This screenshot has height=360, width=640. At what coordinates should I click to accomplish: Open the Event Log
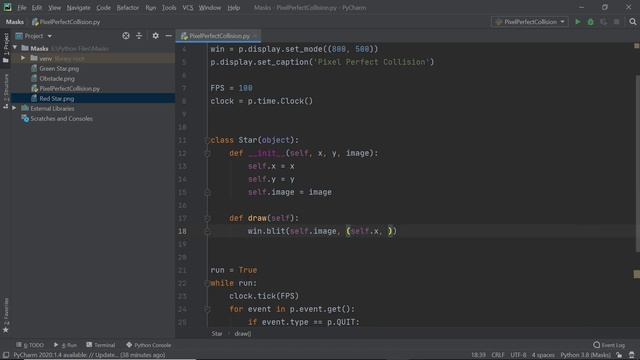pos(609,345)
